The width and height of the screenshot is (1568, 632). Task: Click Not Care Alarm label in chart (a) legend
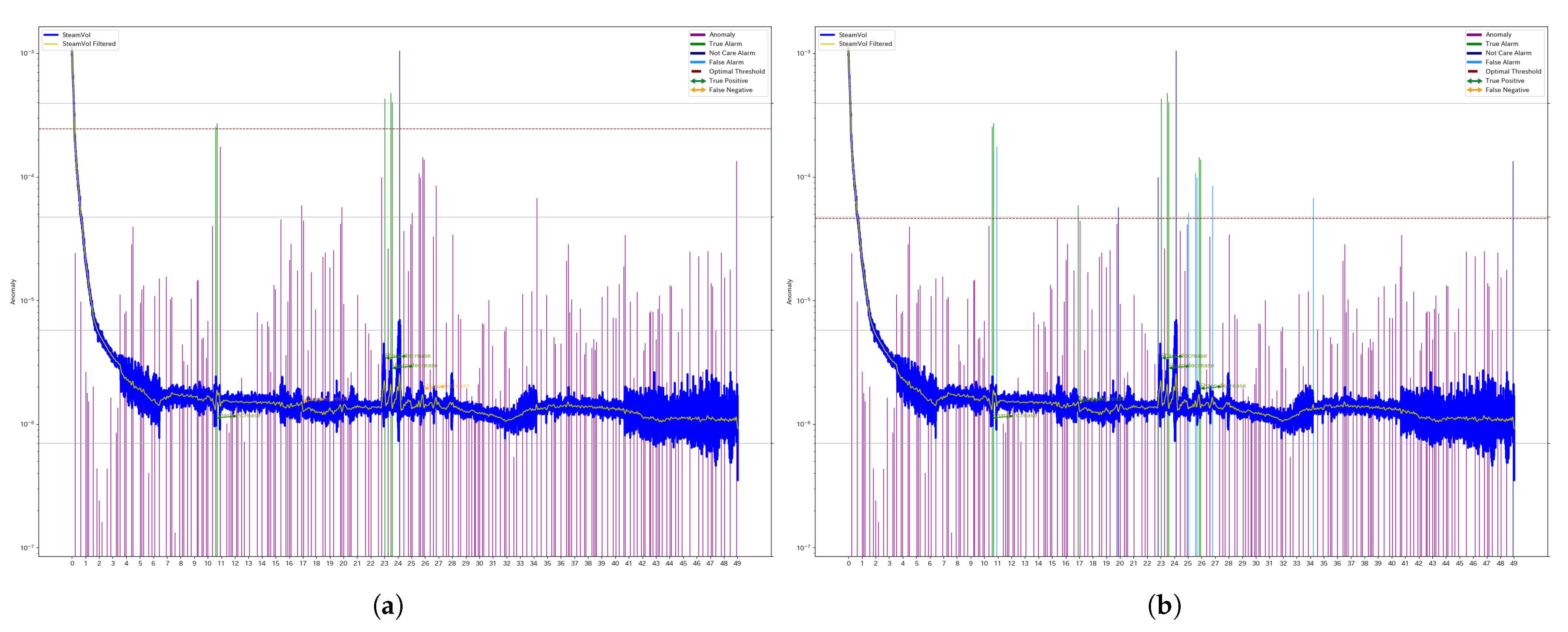coord(732,53)
